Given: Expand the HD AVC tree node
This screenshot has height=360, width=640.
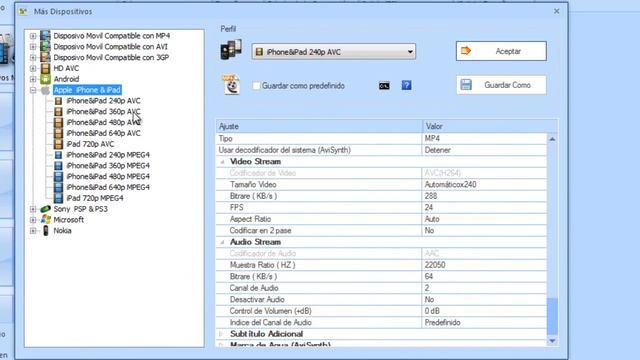Looking at the screenshot, I should point(33,68).
